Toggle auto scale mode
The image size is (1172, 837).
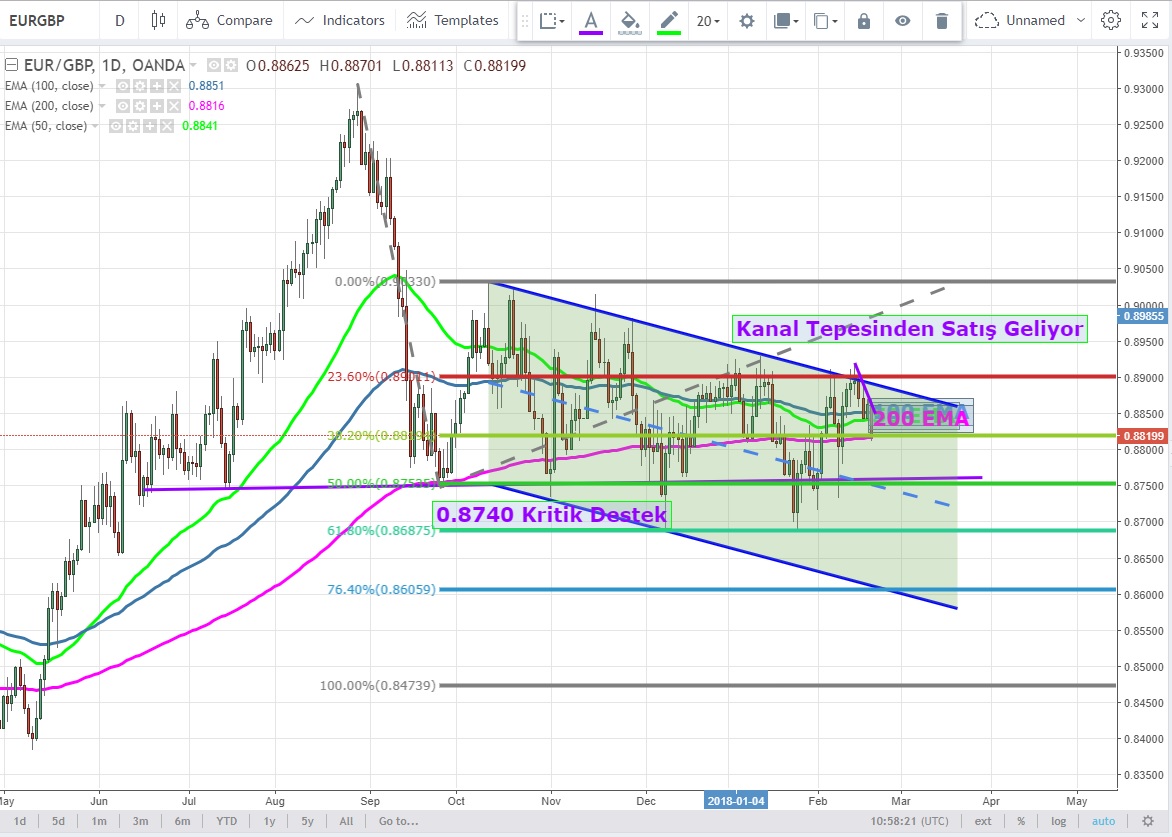point(1103,821)
